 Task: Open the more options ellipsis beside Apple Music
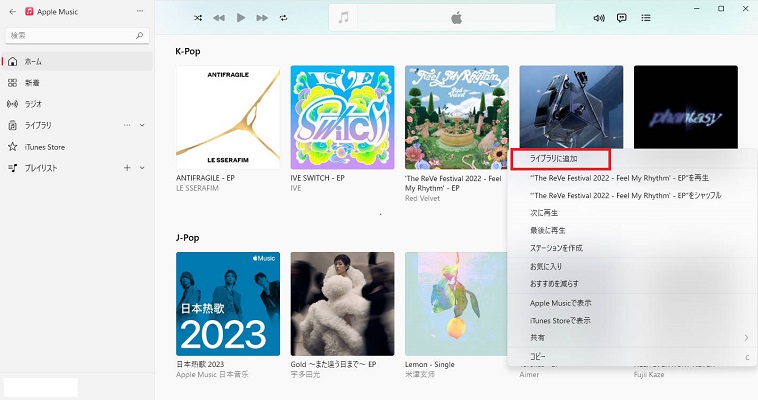point(140,11)
